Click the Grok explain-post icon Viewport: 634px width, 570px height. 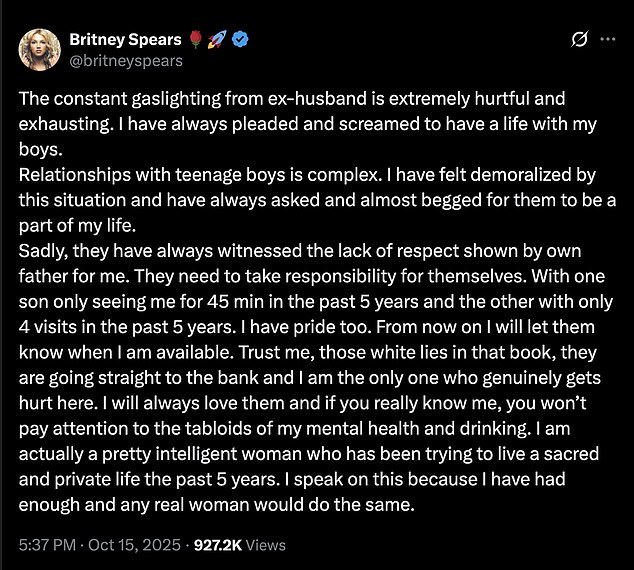click(x=576, y=40)
